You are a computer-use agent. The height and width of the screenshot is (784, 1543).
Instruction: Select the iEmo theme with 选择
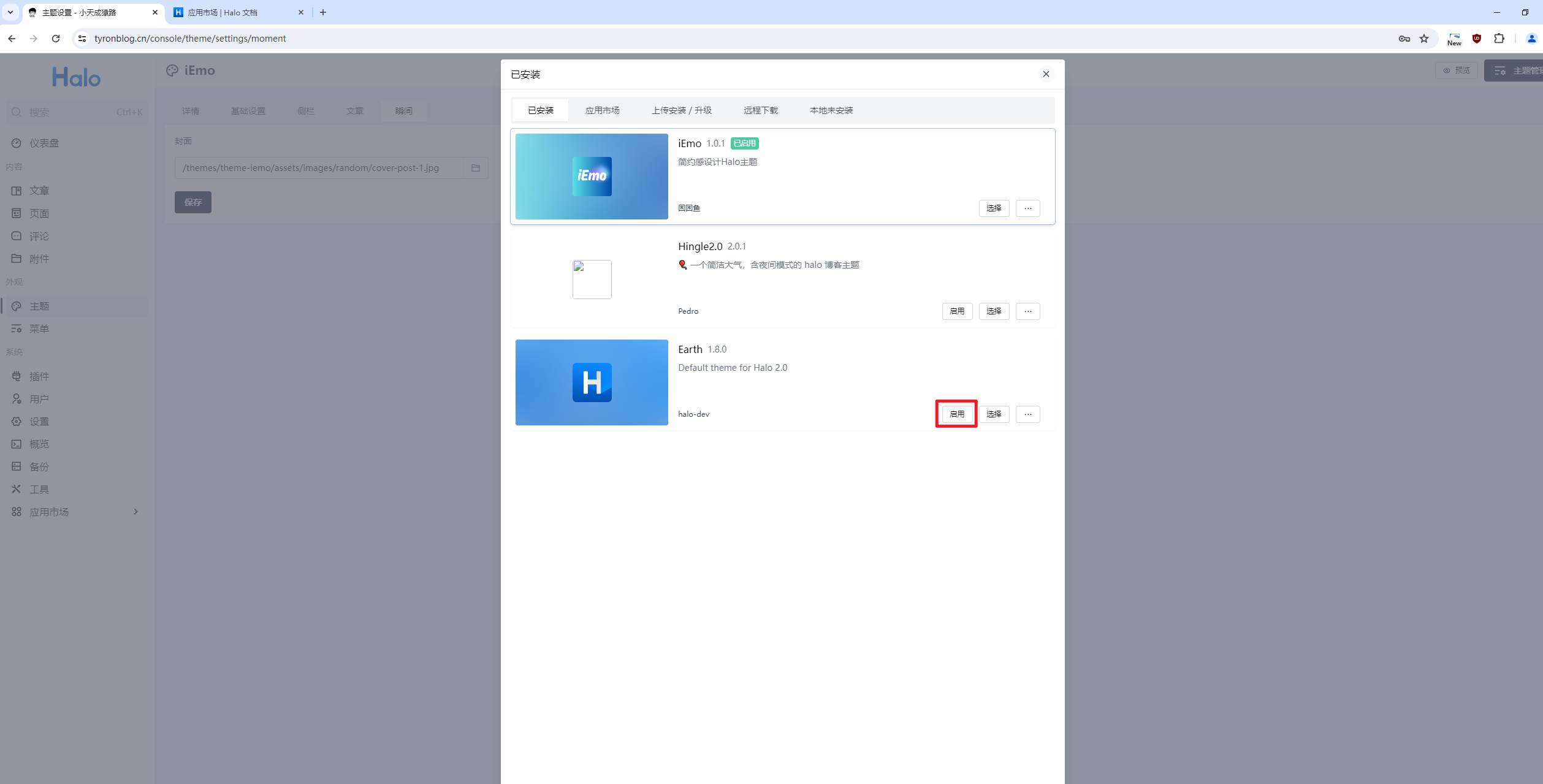pos(993,208)
